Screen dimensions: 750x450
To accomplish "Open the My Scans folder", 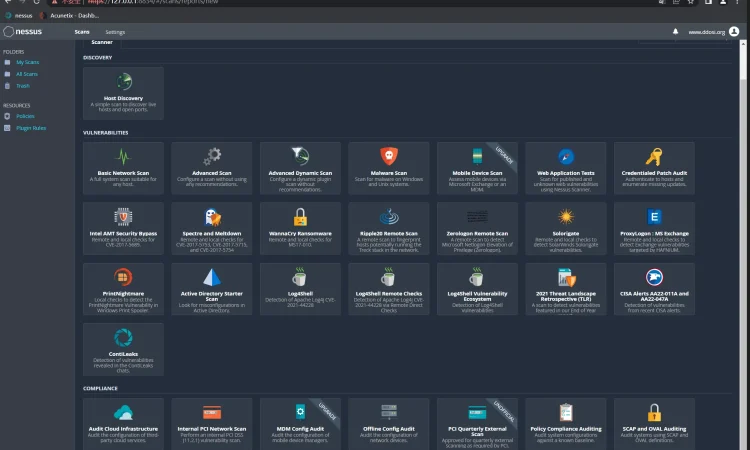I will (27, 62).
